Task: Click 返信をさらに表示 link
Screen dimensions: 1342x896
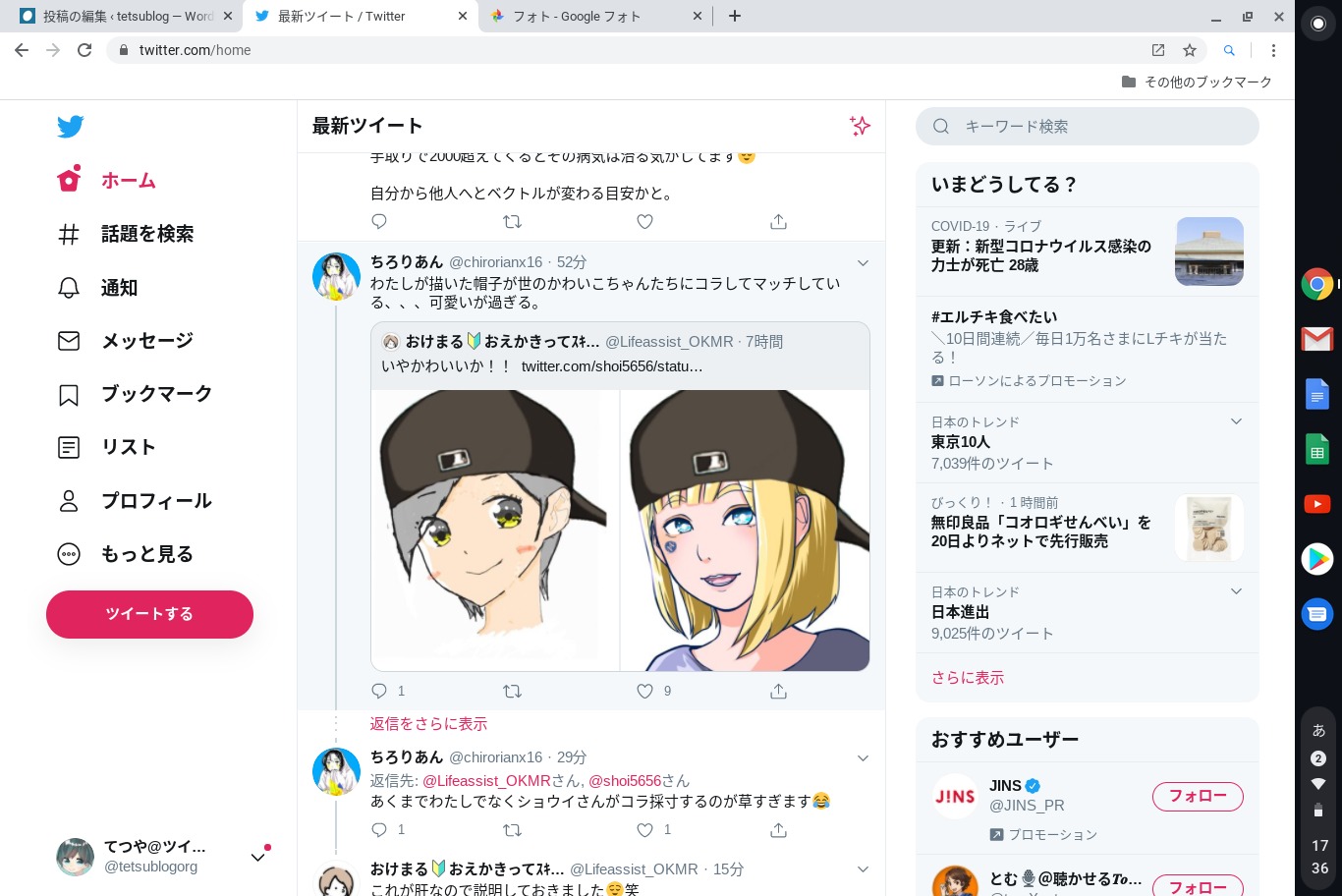Action: point(428,724)
